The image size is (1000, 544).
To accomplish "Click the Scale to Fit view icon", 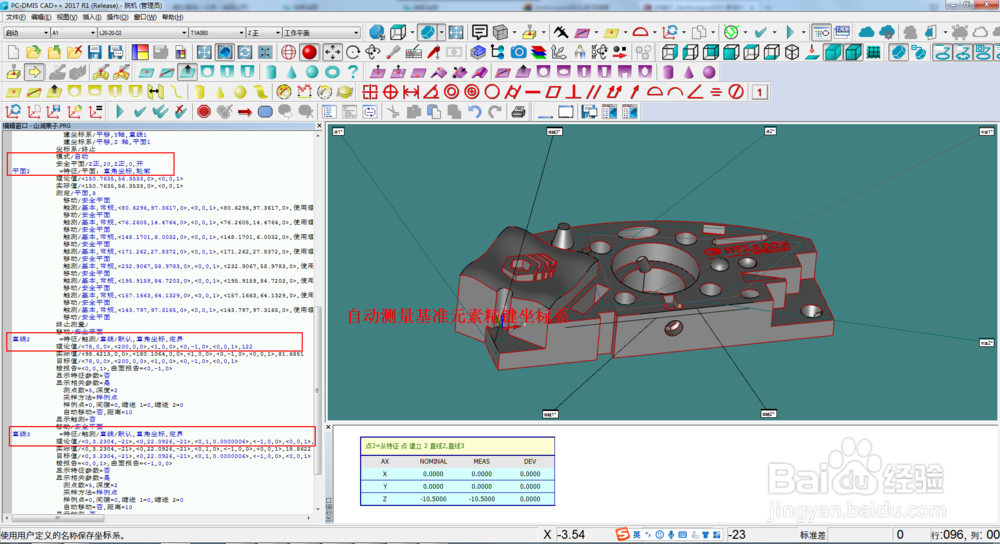I will click(x=204, y=52).
